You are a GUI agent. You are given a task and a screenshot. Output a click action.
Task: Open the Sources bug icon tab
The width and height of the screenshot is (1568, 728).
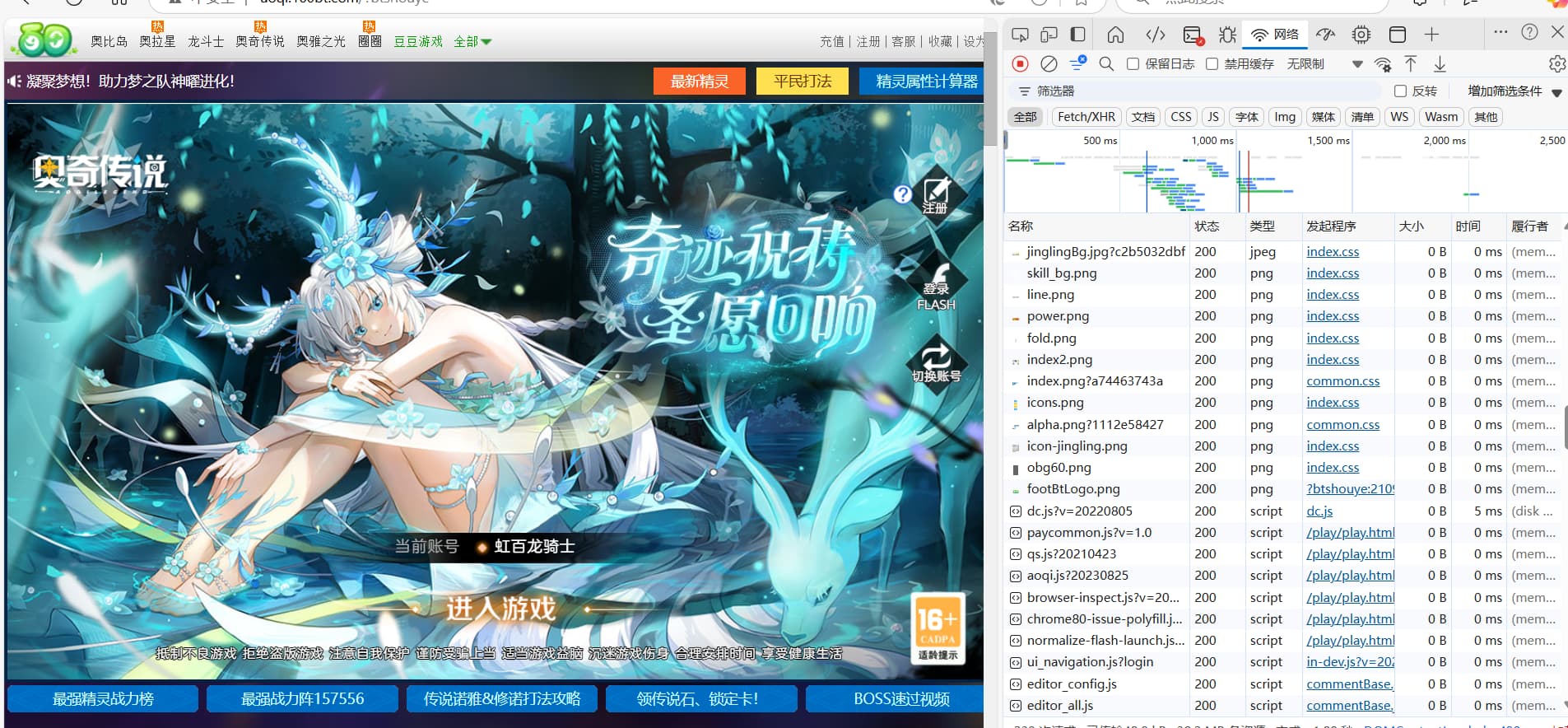(x=1227, y=35)
